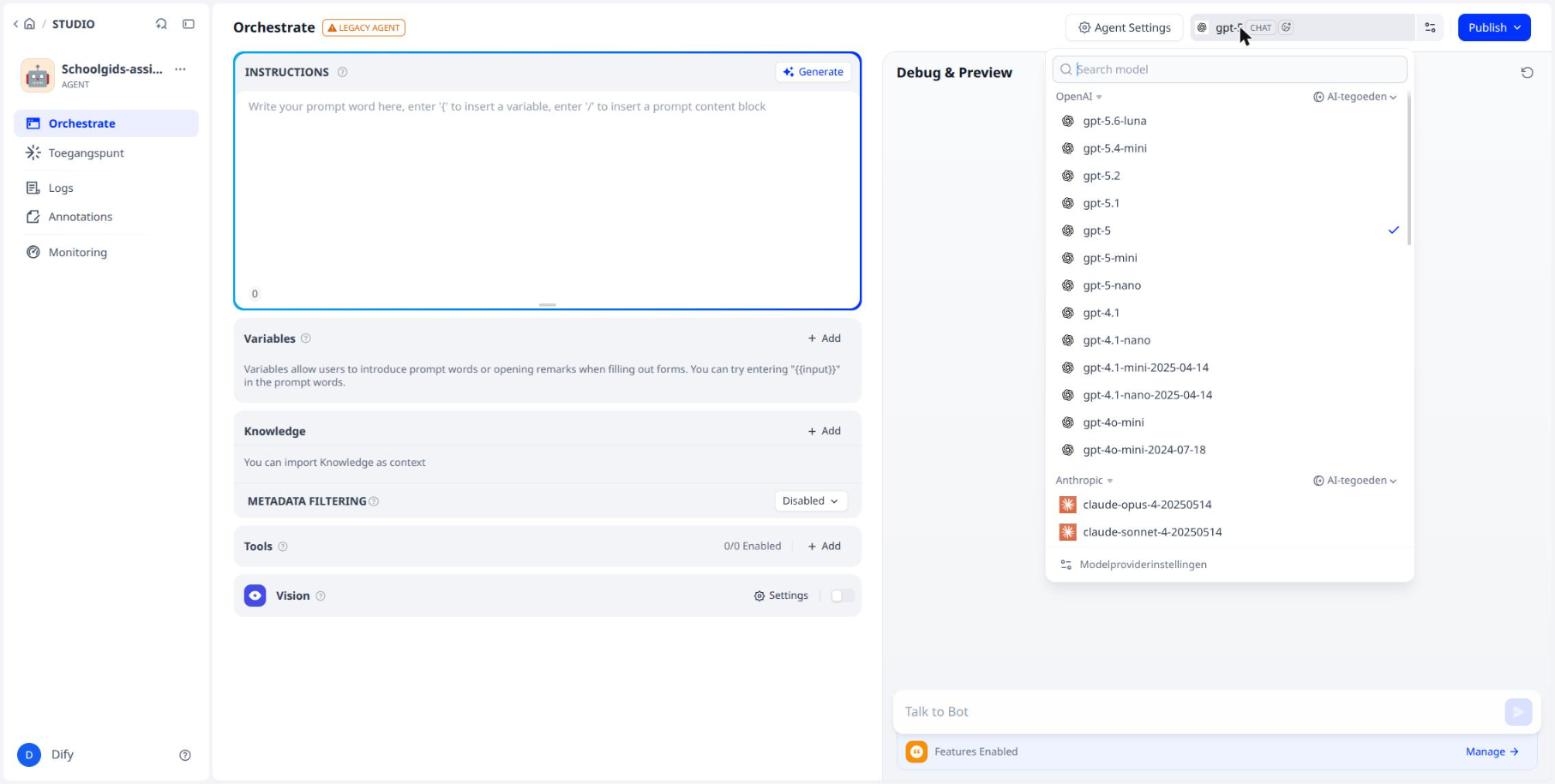Select the gpt-4.1-nano-2025-04-14 model
Viewport: 1555px width, 784px height.
(x=1229, y=395)
